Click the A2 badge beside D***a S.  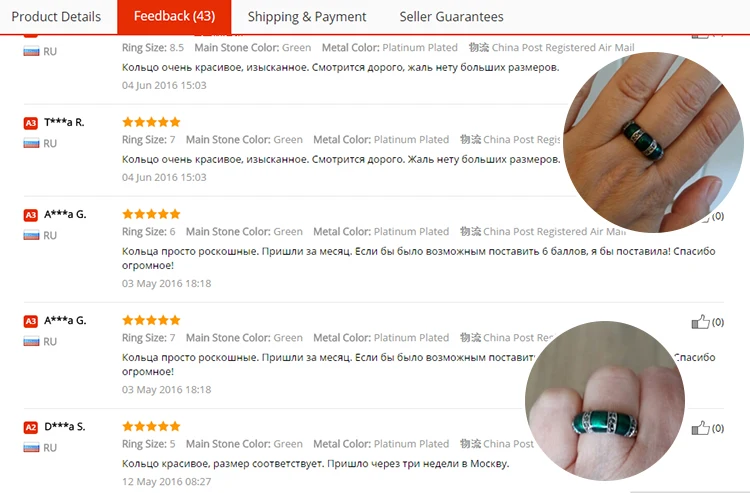(x=31, y=427)
